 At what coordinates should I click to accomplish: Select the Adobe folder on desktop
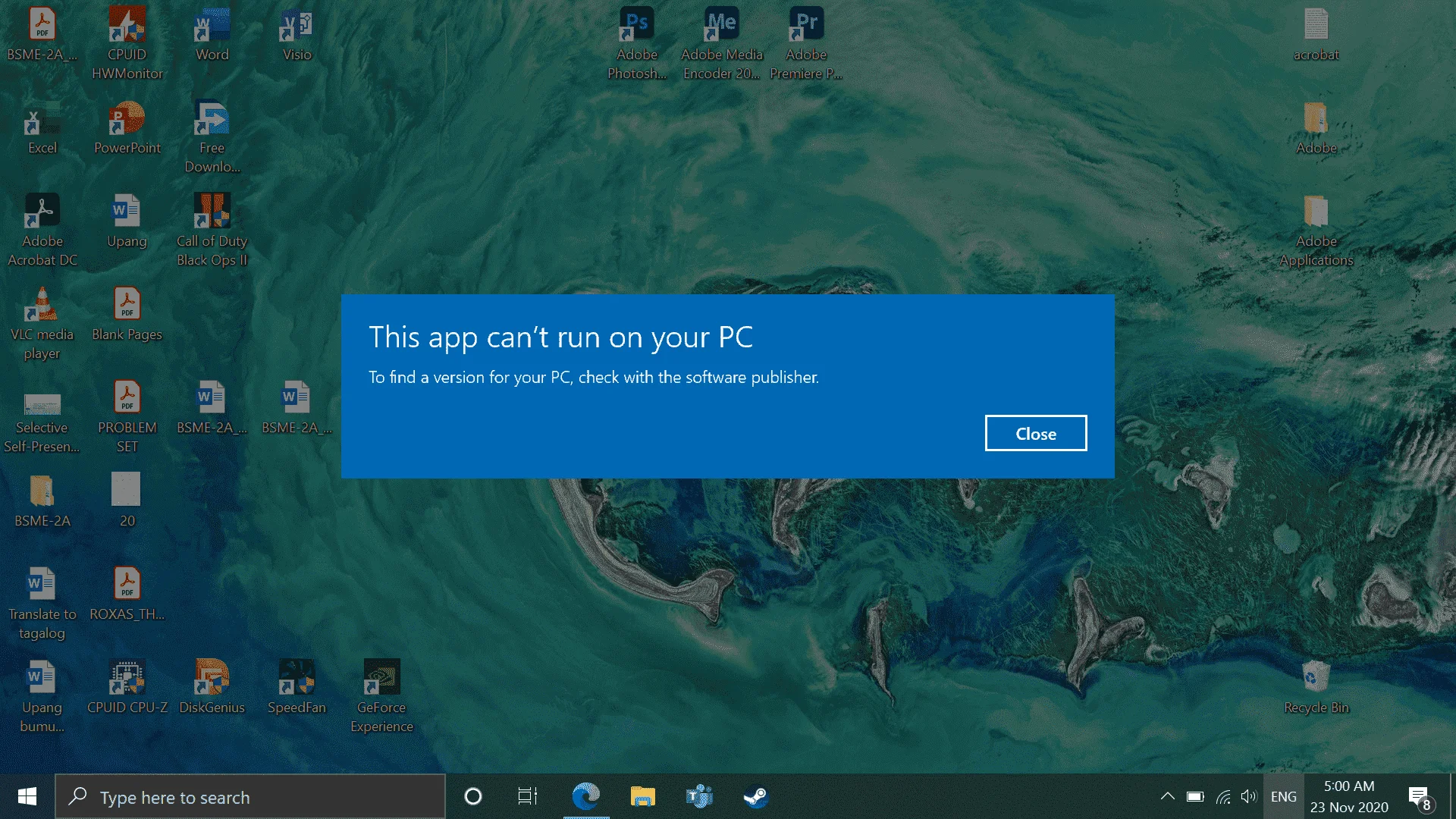(1316, 127)
